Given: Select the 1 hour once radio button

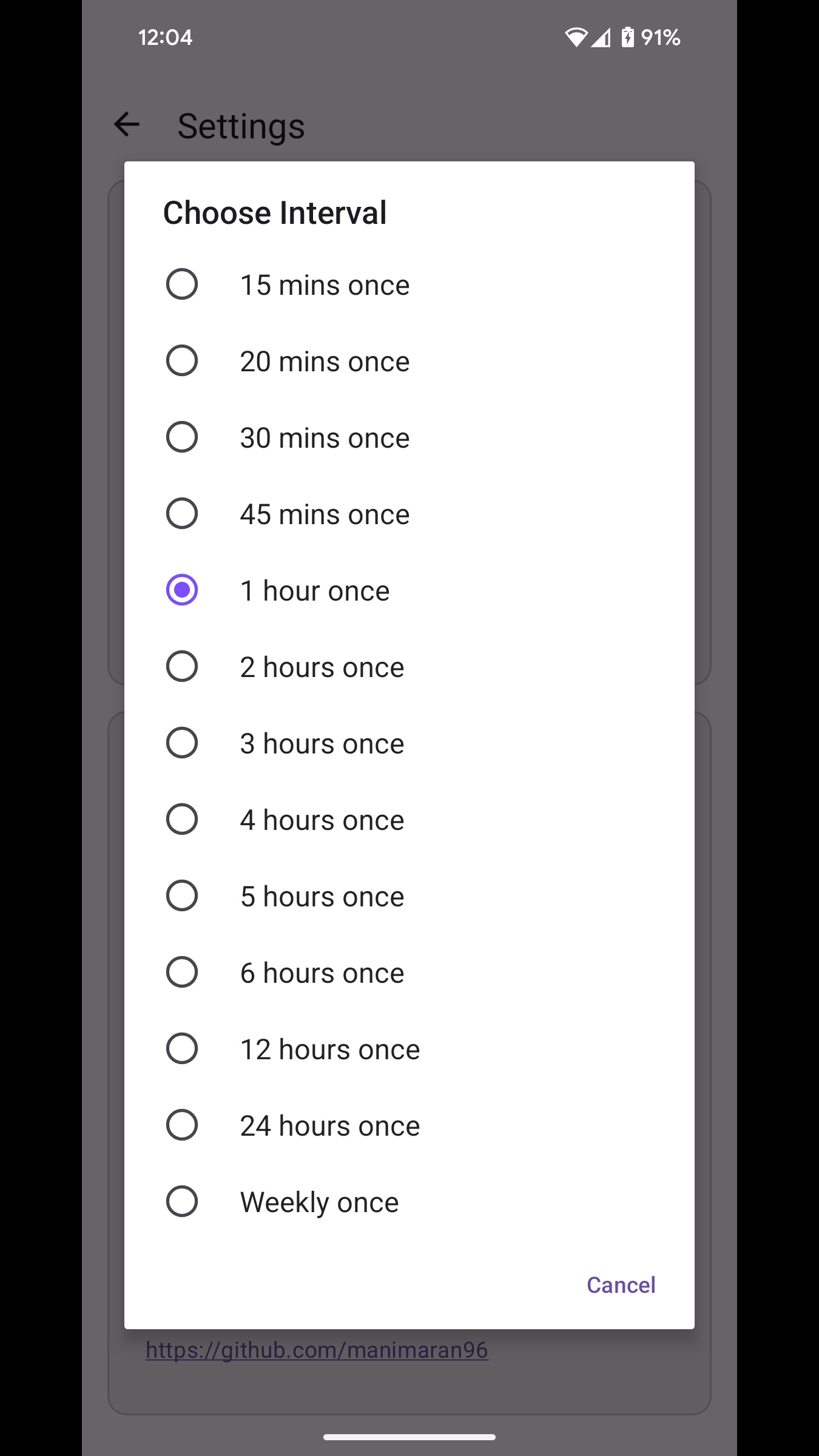Looking at the screenshot, I should tap(182, 590).
